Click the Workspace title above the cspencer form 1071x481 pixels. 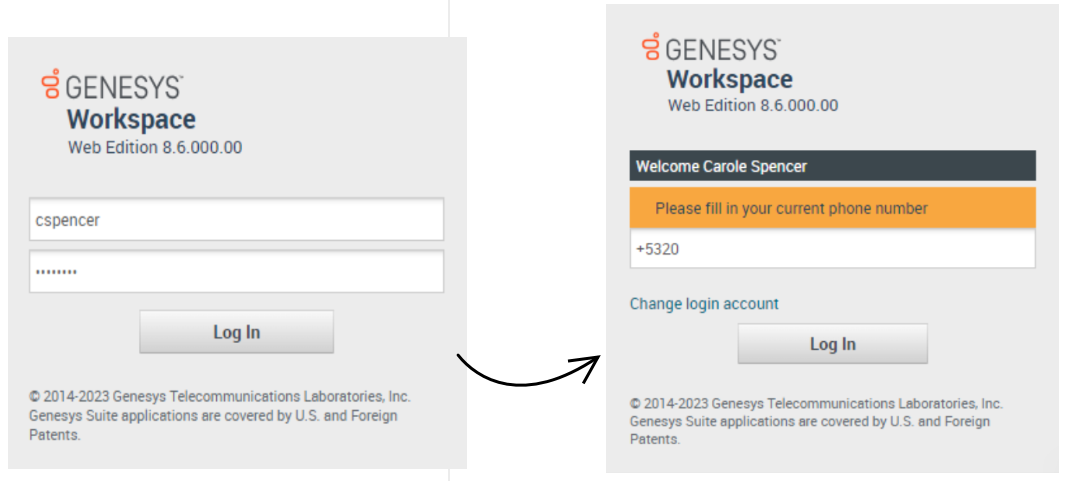coord(131,119)
